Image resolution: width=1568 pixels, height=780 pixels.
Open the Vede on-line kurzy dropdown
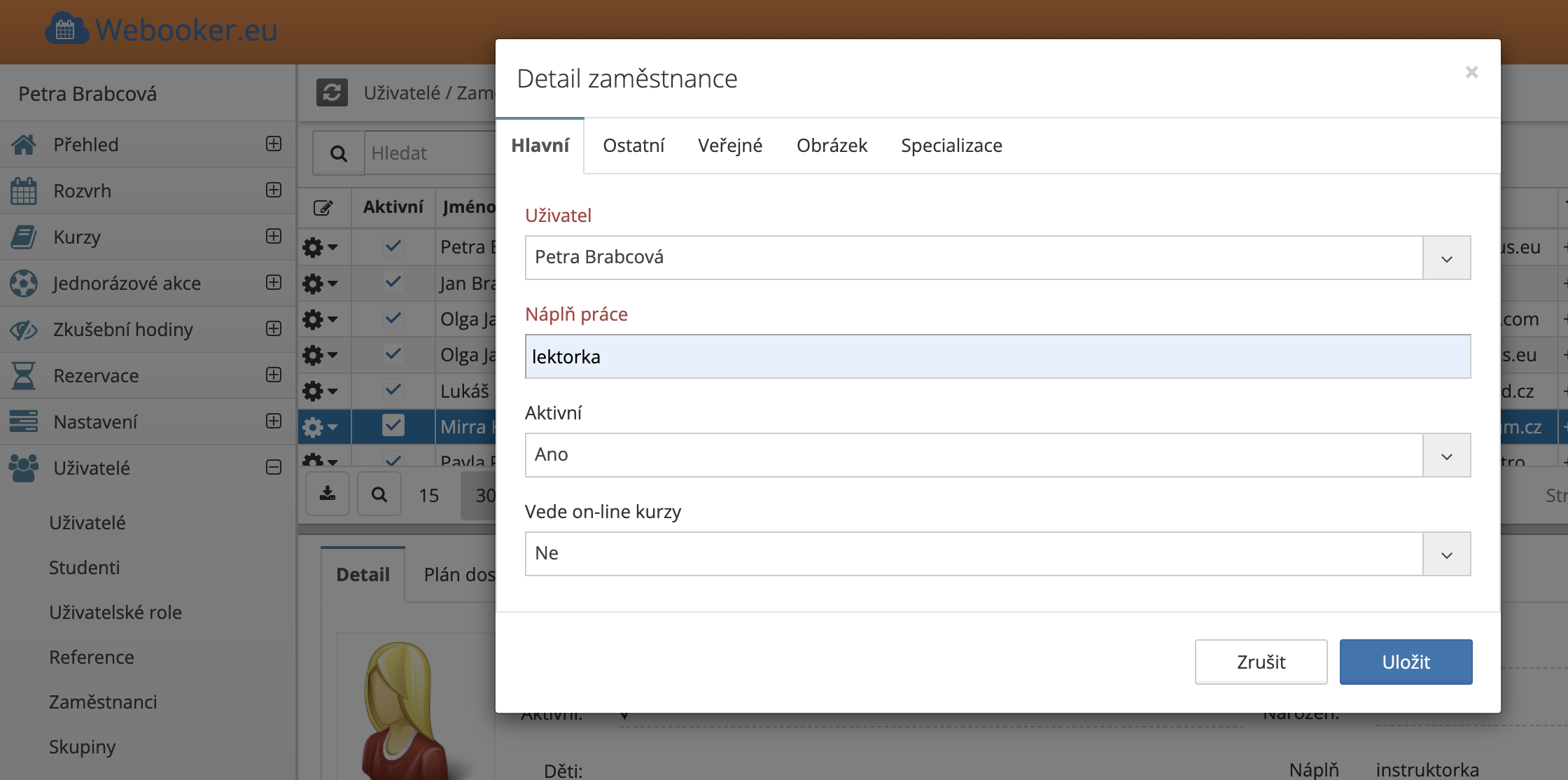(1446, 554)
